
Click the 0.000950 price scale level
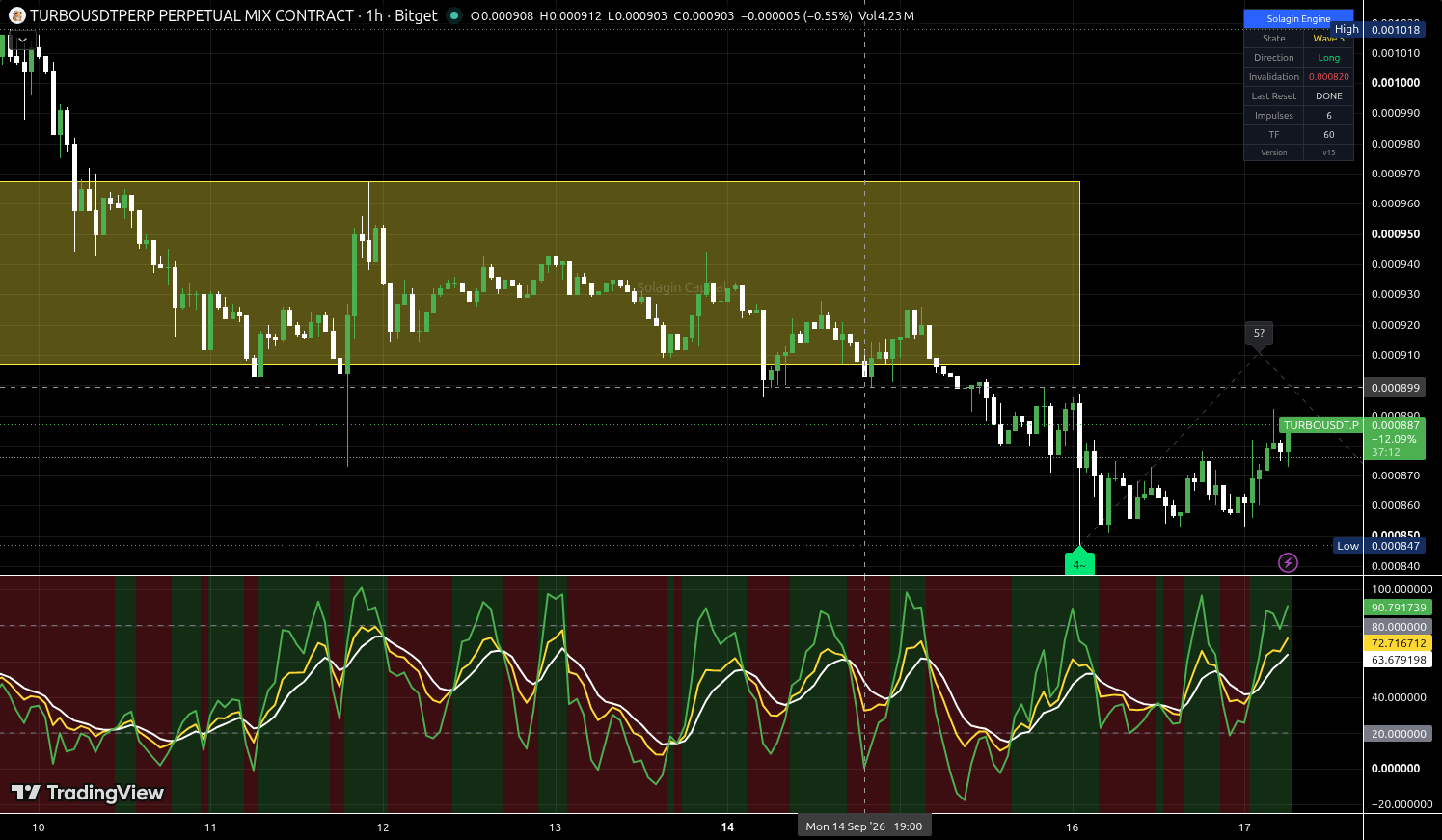[x=1396, y=234]
